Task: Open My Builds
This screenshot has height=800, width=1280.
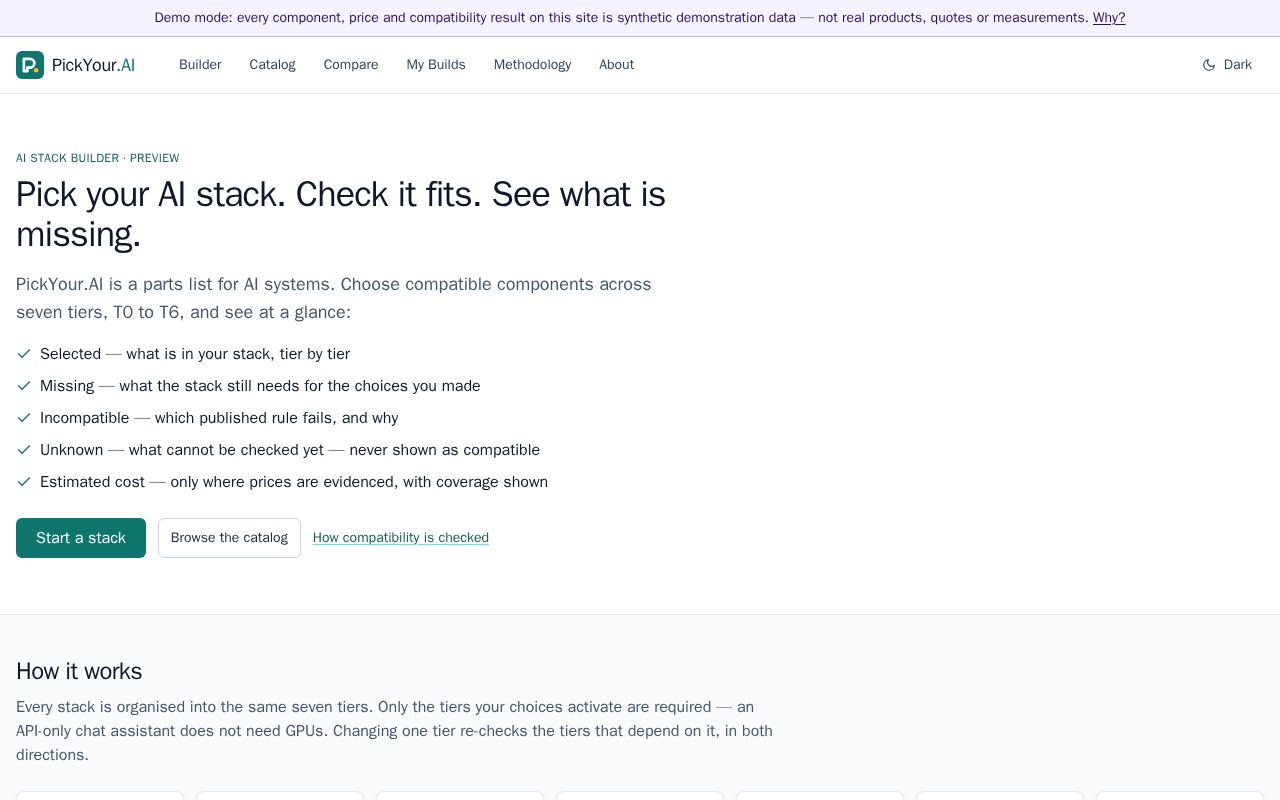Action: (436, 65)
